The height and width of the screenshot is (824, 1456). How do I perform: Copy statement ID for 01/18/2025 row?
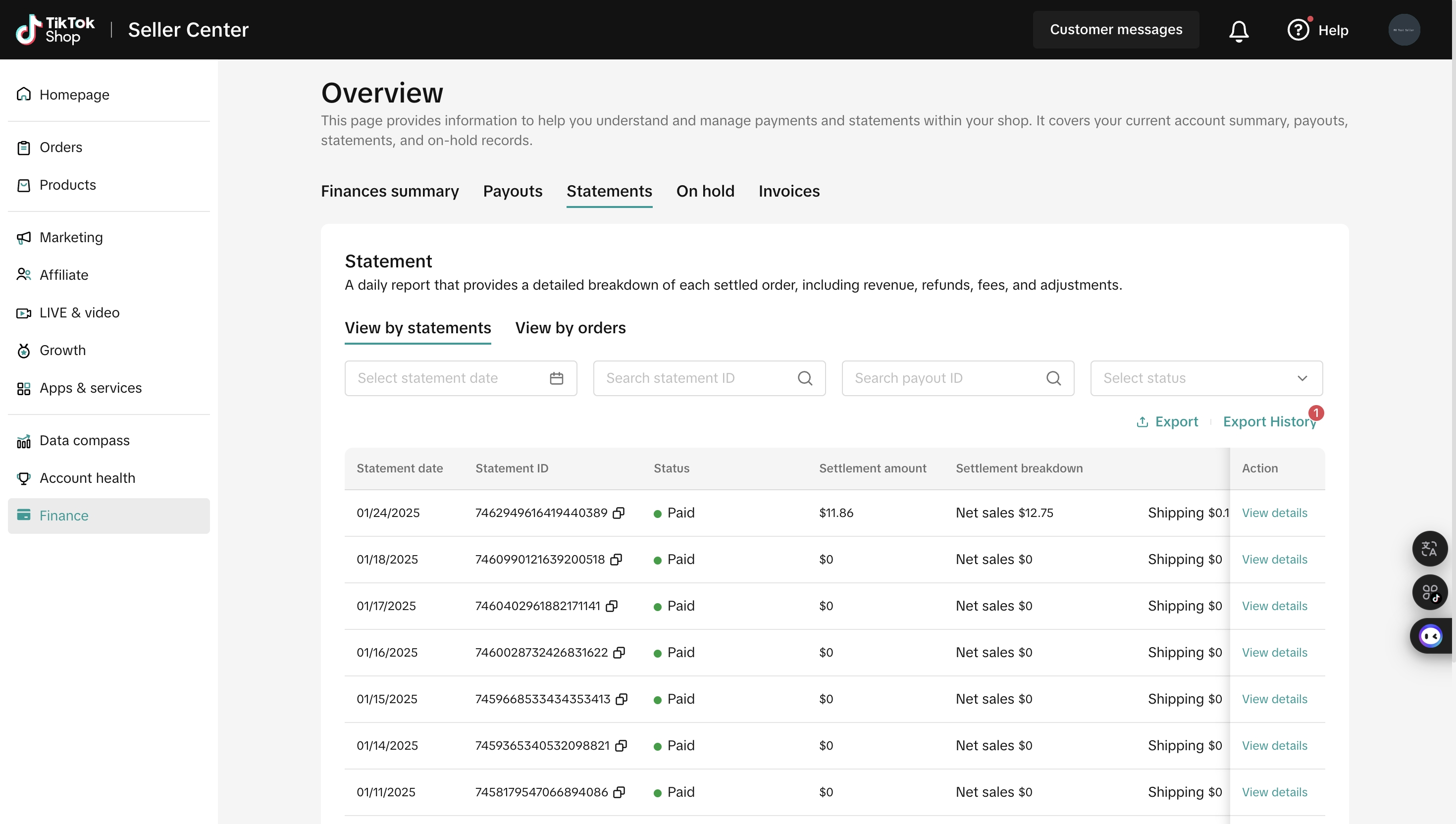(616, 559)
